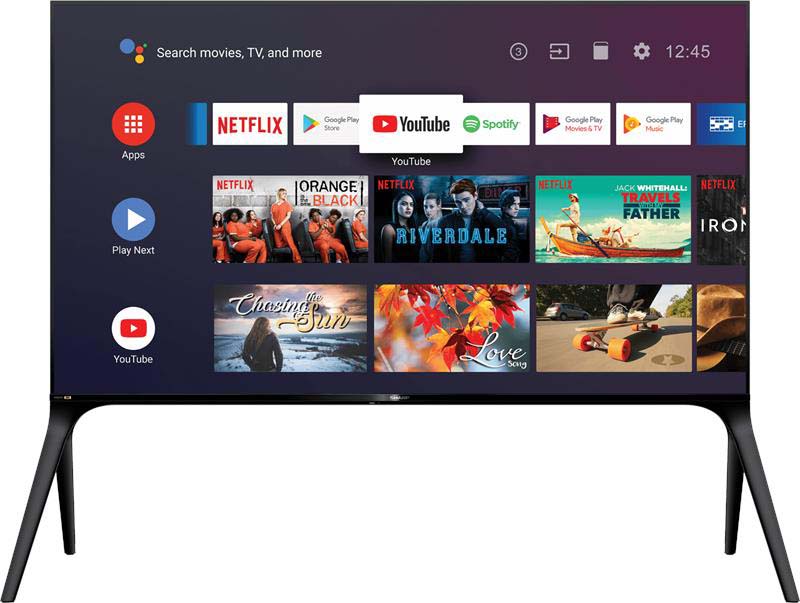Launch Google Play Movies & TV tile
Screen dimensions: 800x603
[x=572, y=124]
